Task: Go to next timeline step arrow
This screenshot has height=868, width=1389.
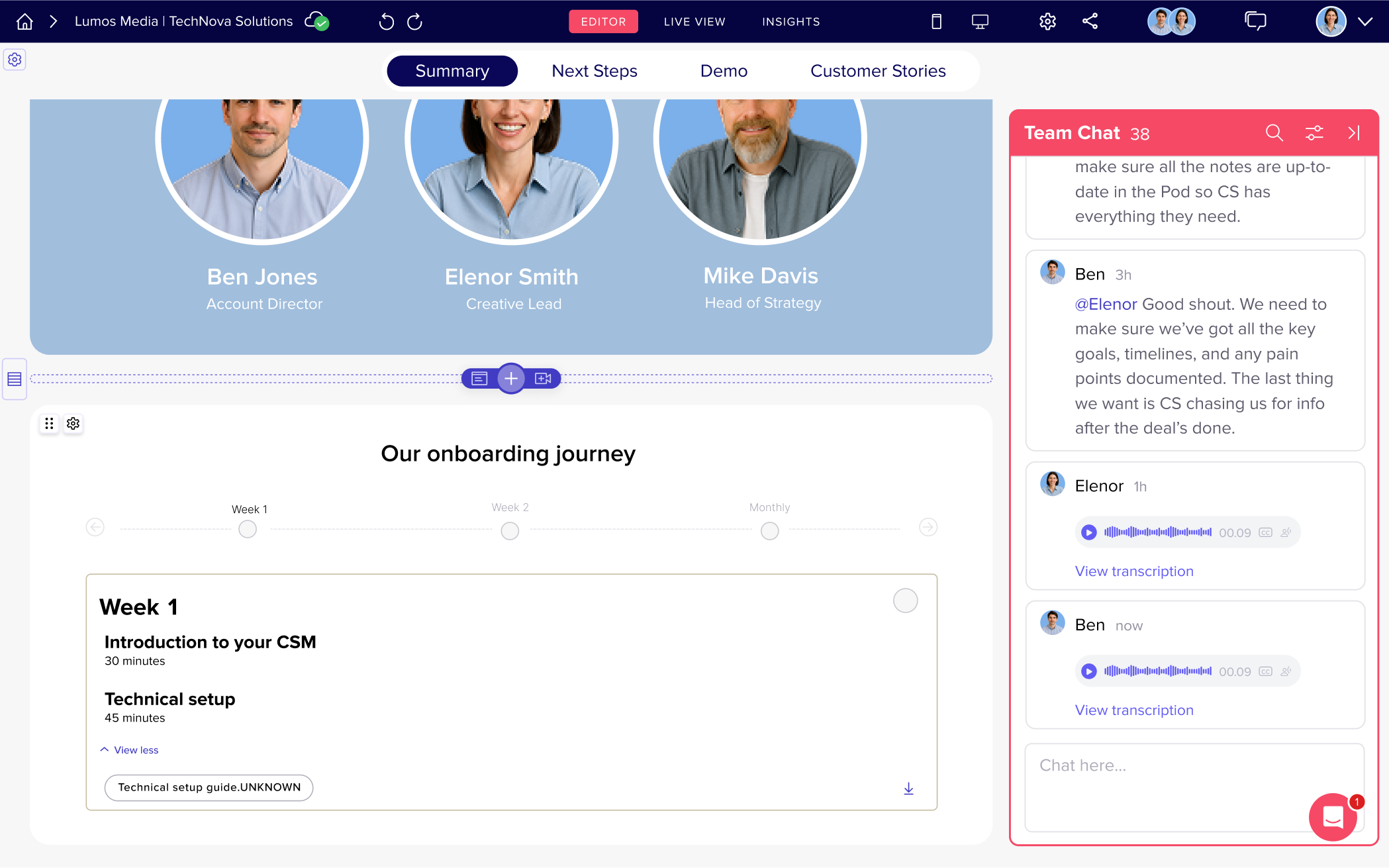Action: tap(928, 527)
